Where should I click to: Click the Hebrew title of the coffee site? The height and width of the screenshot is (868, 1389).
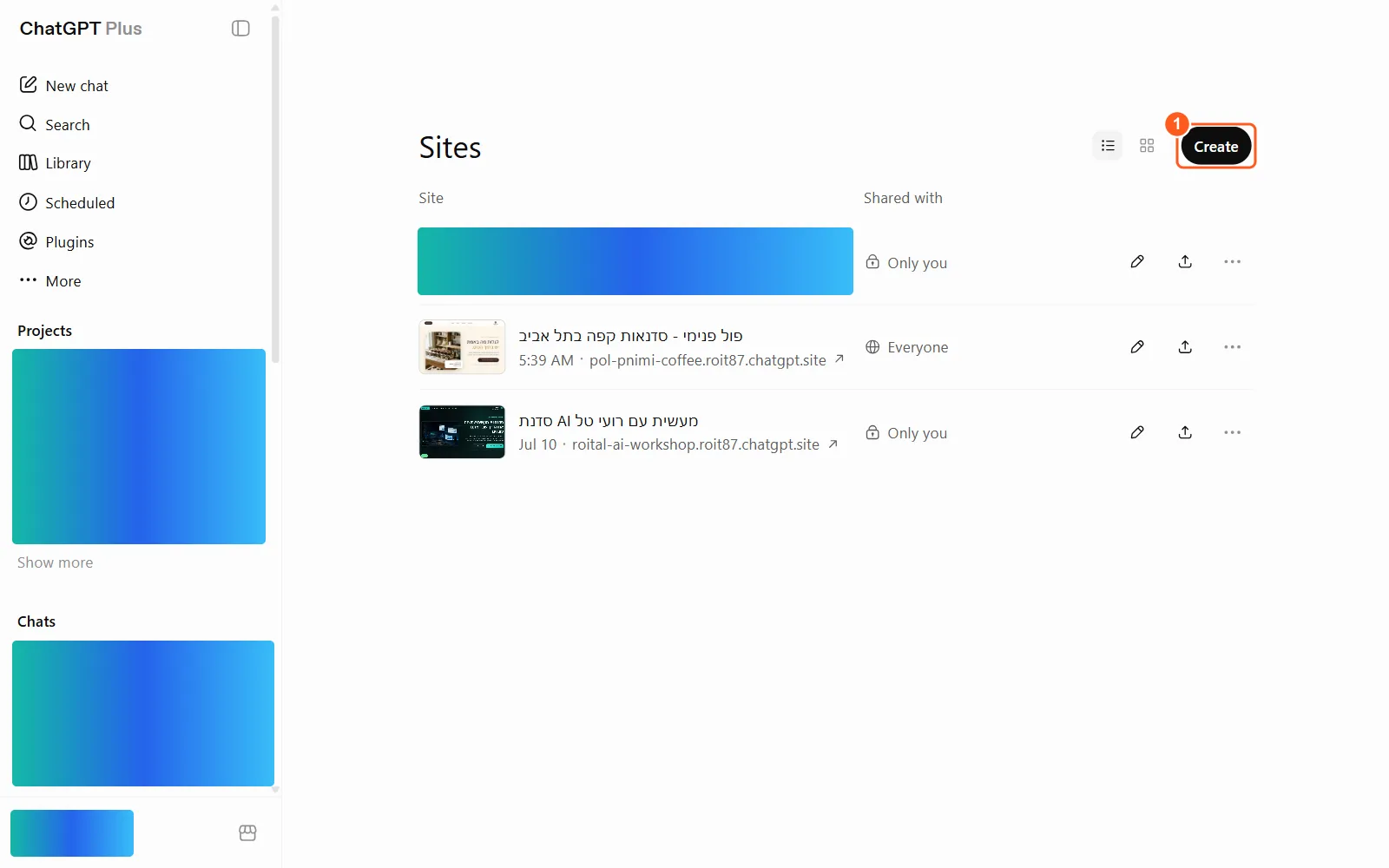coord(630,336)
